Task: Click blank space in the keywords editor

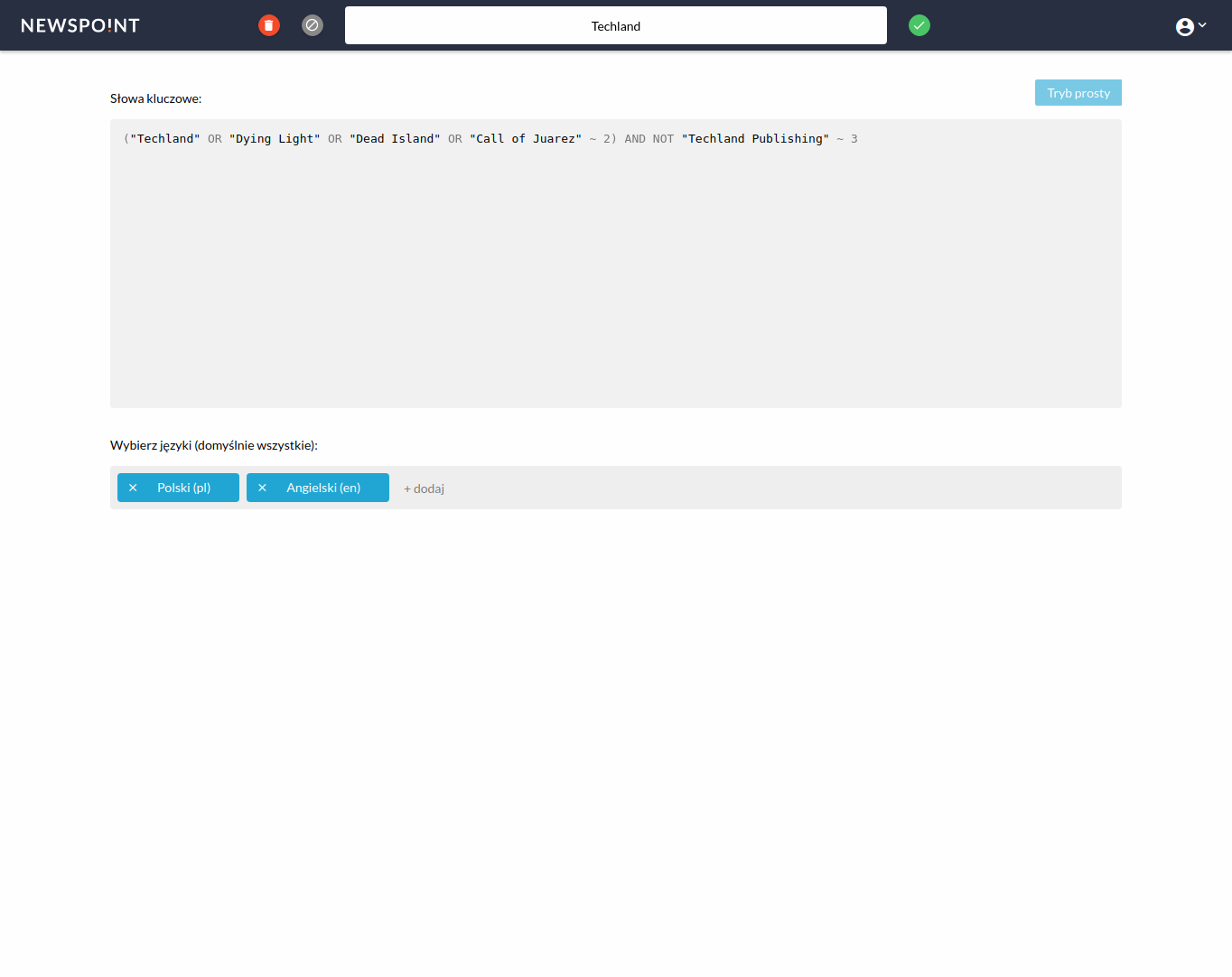Action: click(615, 289)
